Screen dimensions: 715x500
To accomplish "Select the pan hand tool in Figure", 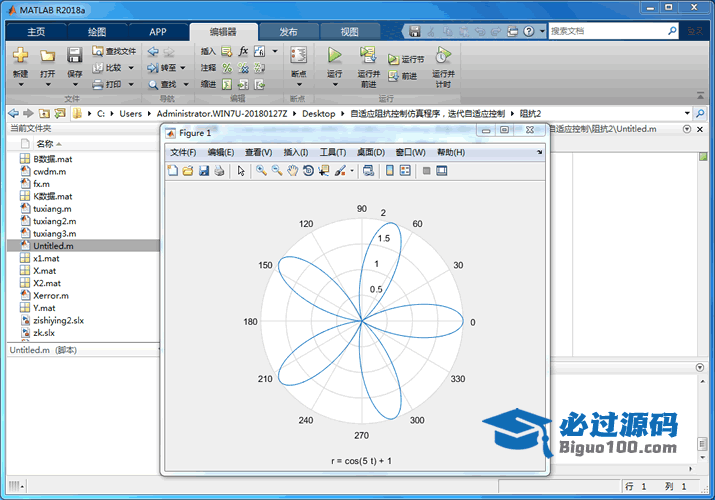I will [x=292, y=171].
